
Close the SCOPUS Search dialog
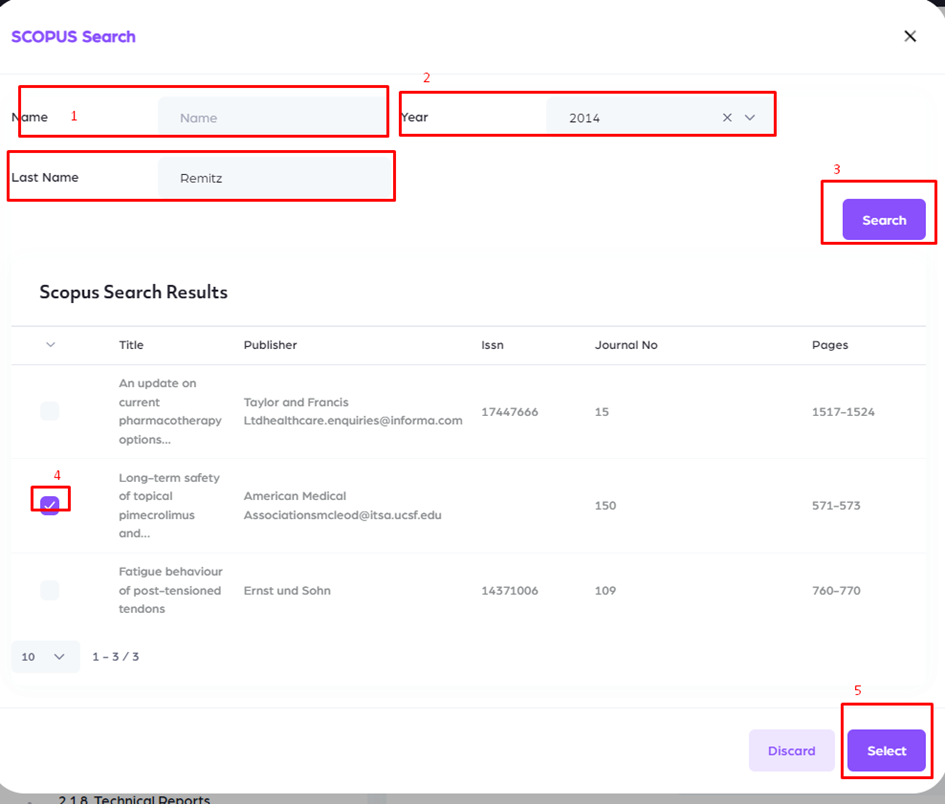[909, 37]
